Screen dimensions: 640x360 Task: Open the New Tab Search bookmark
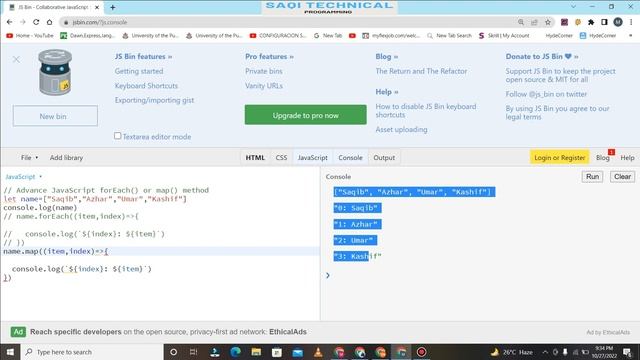[449, 36]
